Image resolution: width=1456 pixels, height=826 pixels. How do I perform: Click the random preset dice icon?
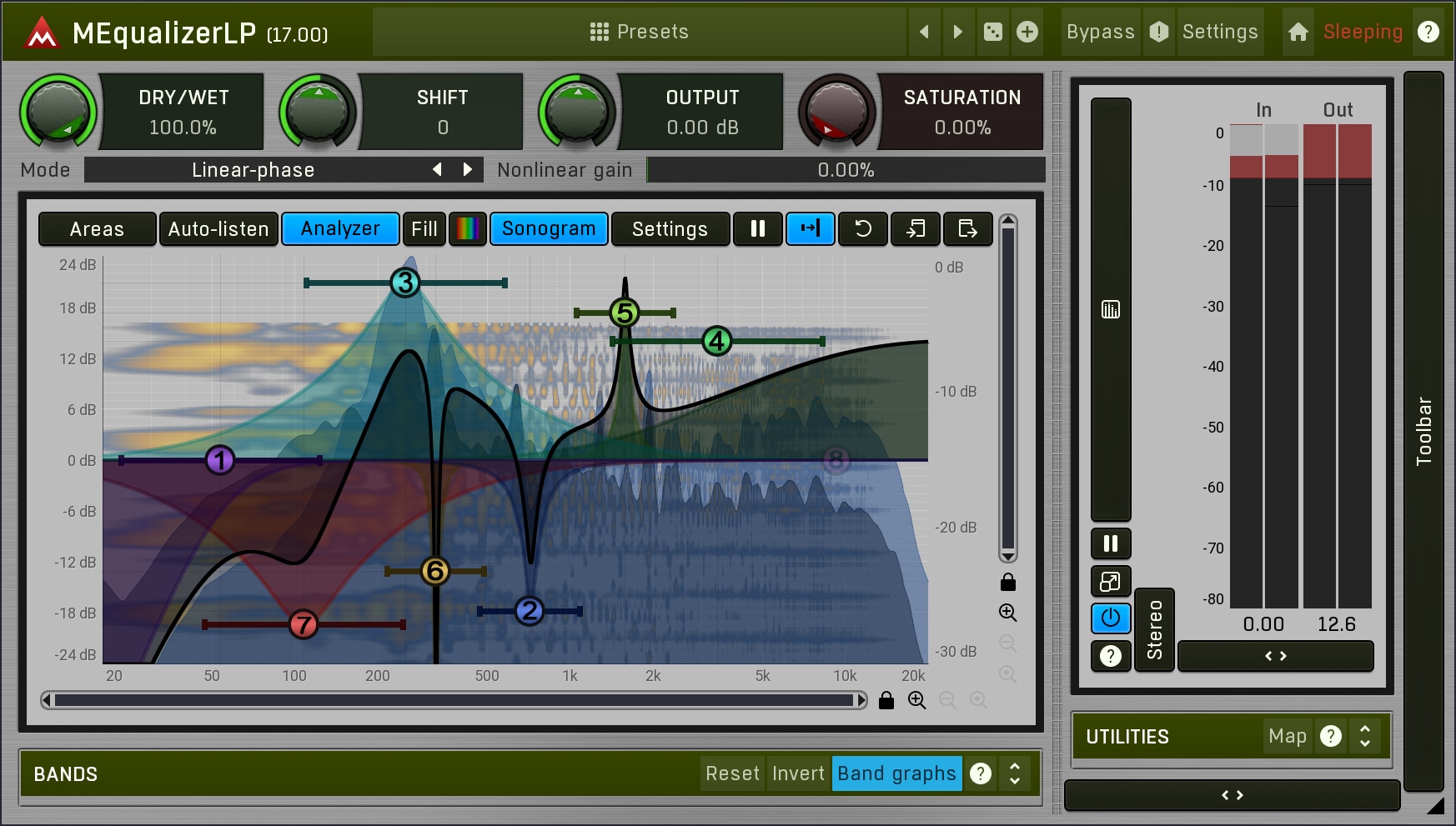[x=992, y=32]
